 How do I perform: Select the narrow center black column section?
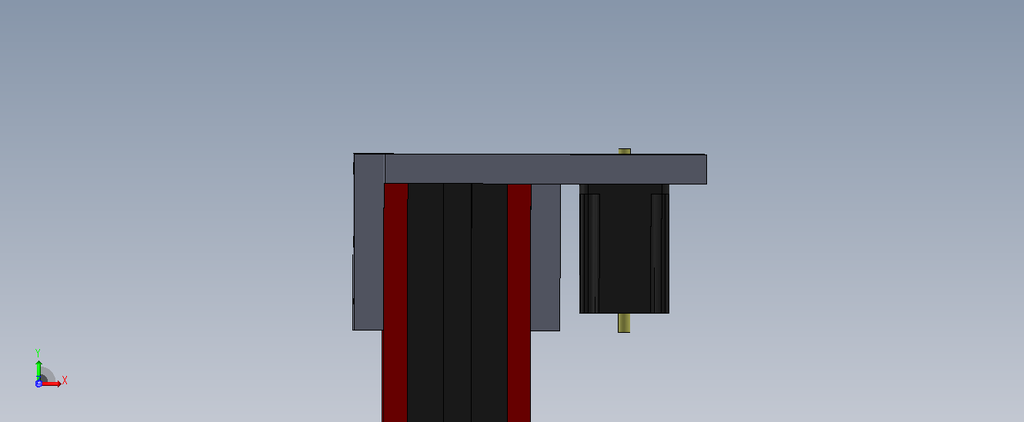(457, 300)
